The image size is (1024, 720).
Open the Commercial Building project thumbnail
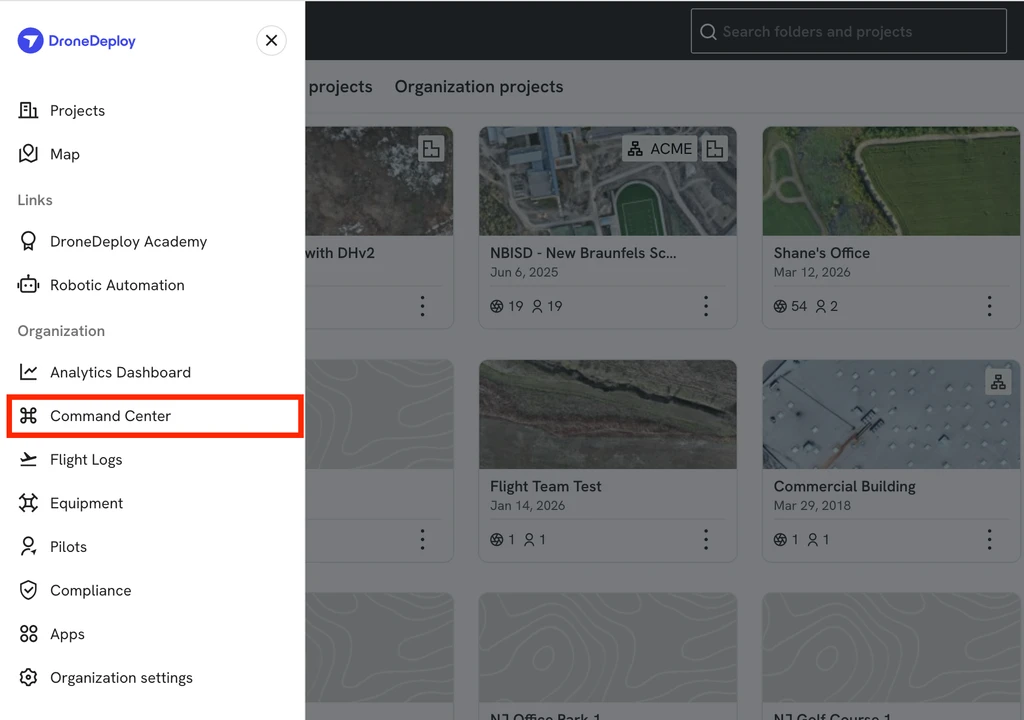891,414
